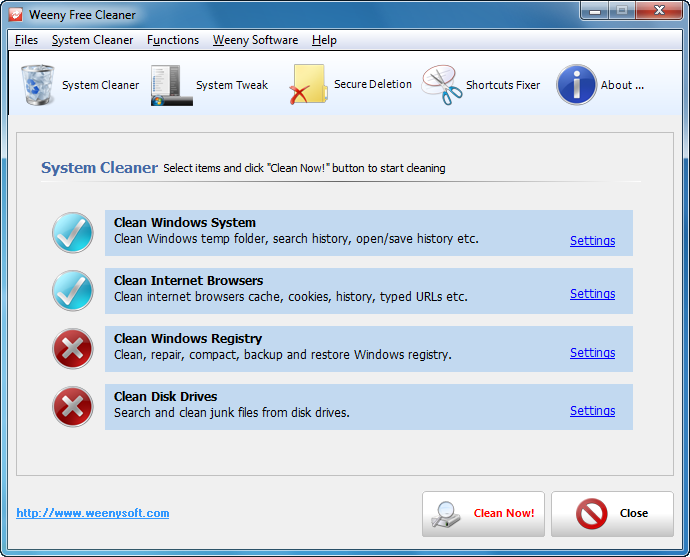Open Settings for Clean Windows Registry
Screen dimensions: 690x557
[592, 352]
